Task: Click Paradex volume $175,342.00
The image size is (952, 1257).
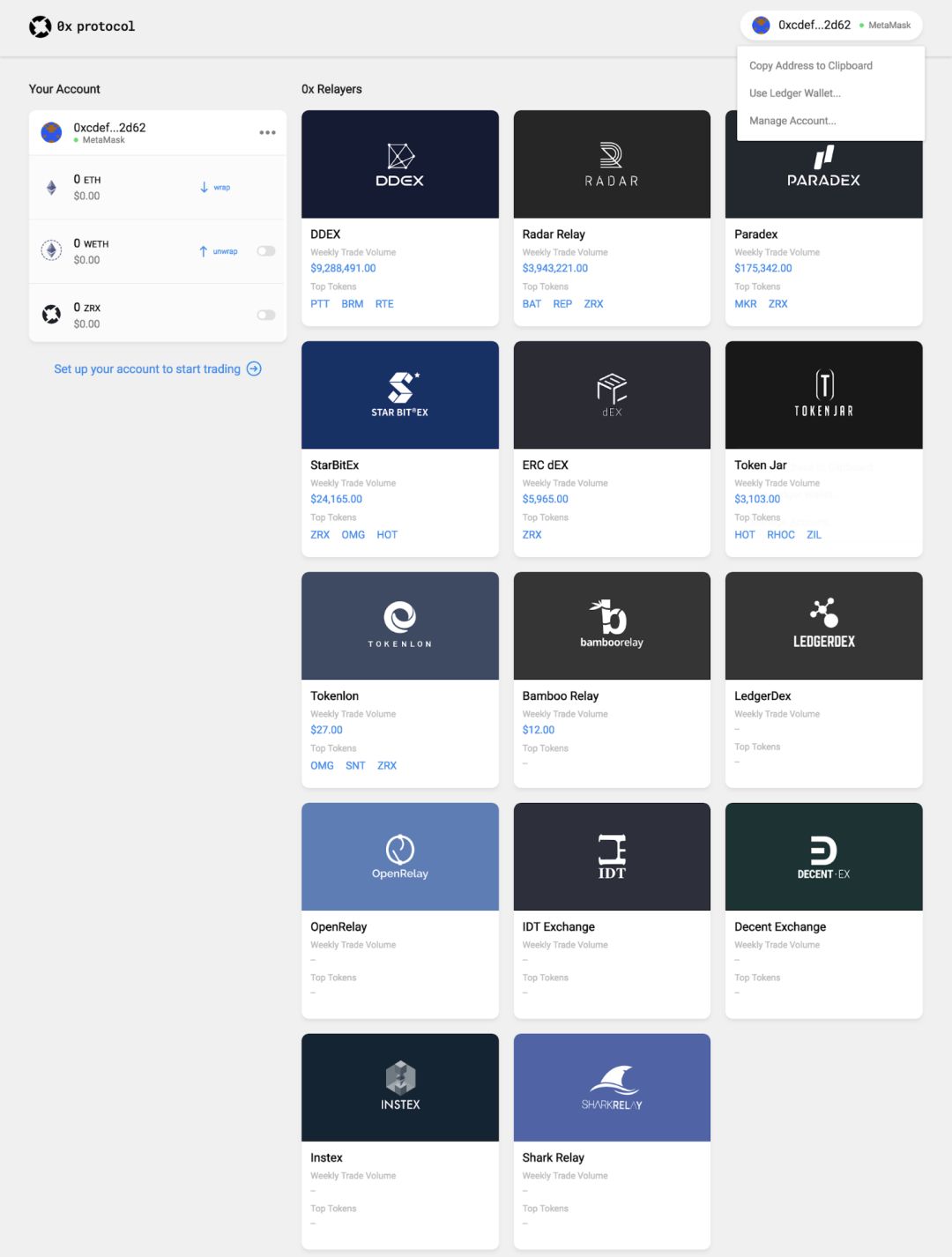Action: (763, 268)
